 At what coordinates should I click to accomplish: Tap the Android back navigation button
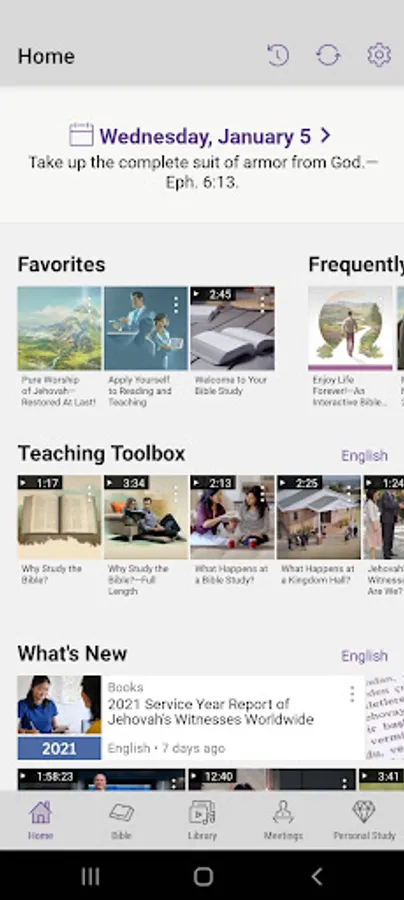(316, 876)
